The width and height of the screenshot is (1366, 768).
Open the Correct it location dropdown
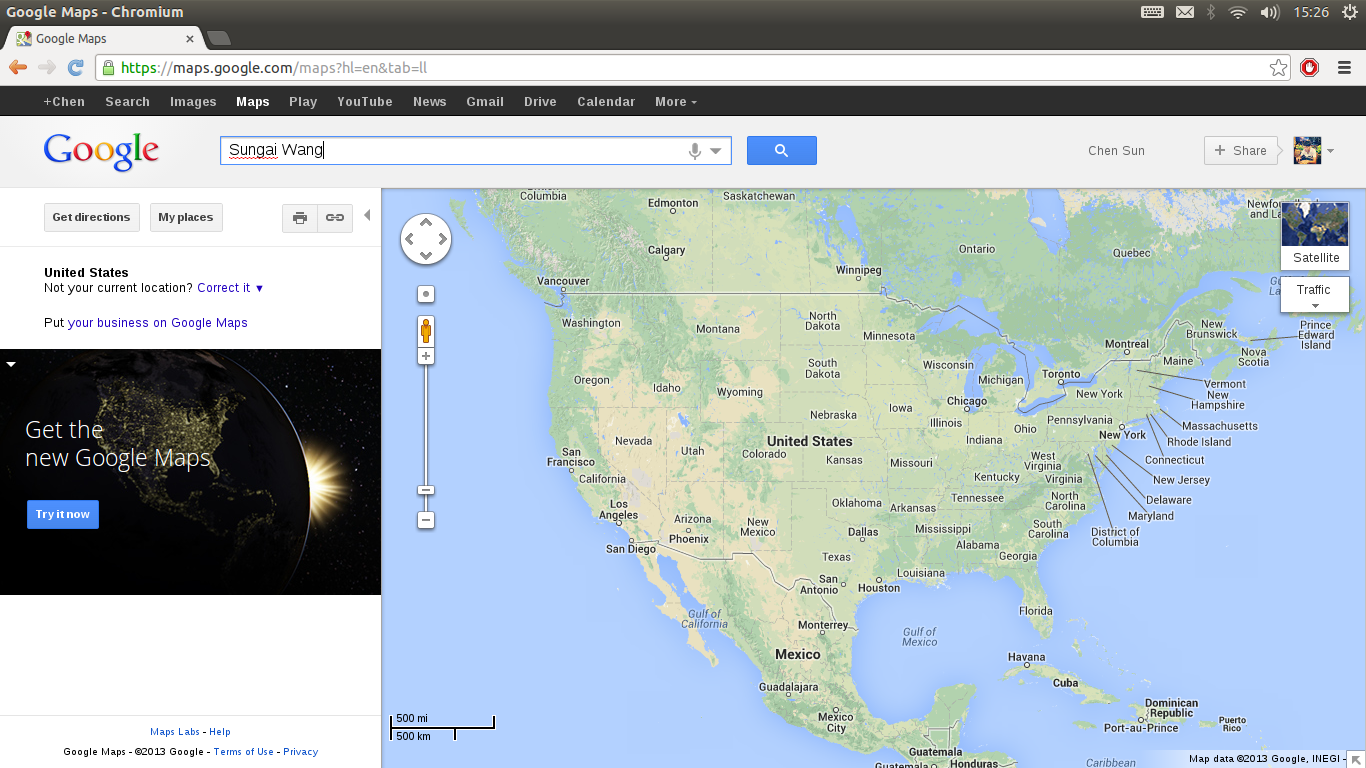(230, 288)
